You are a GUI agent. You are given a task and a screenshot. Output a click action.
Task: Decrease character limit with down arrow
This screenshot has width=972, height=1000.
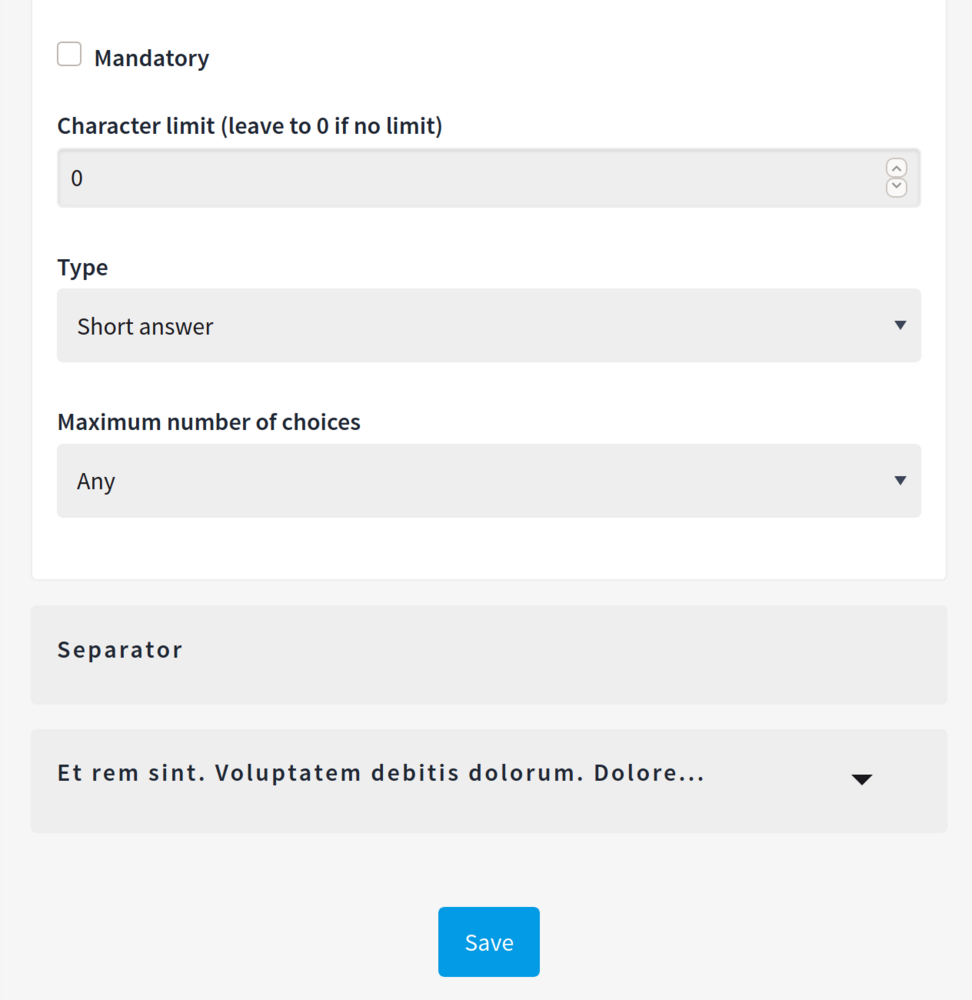[x=897, y=187]
